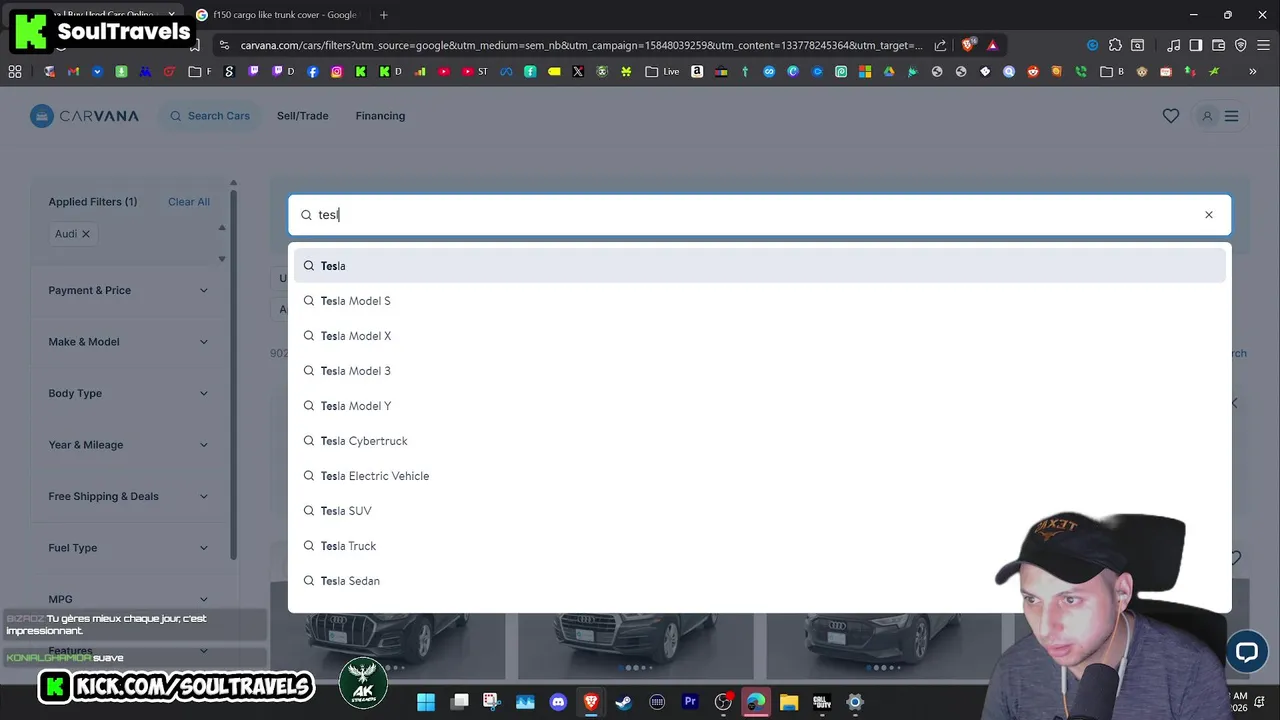
Task: Open the Task View taskbar button
Action: 459,702
